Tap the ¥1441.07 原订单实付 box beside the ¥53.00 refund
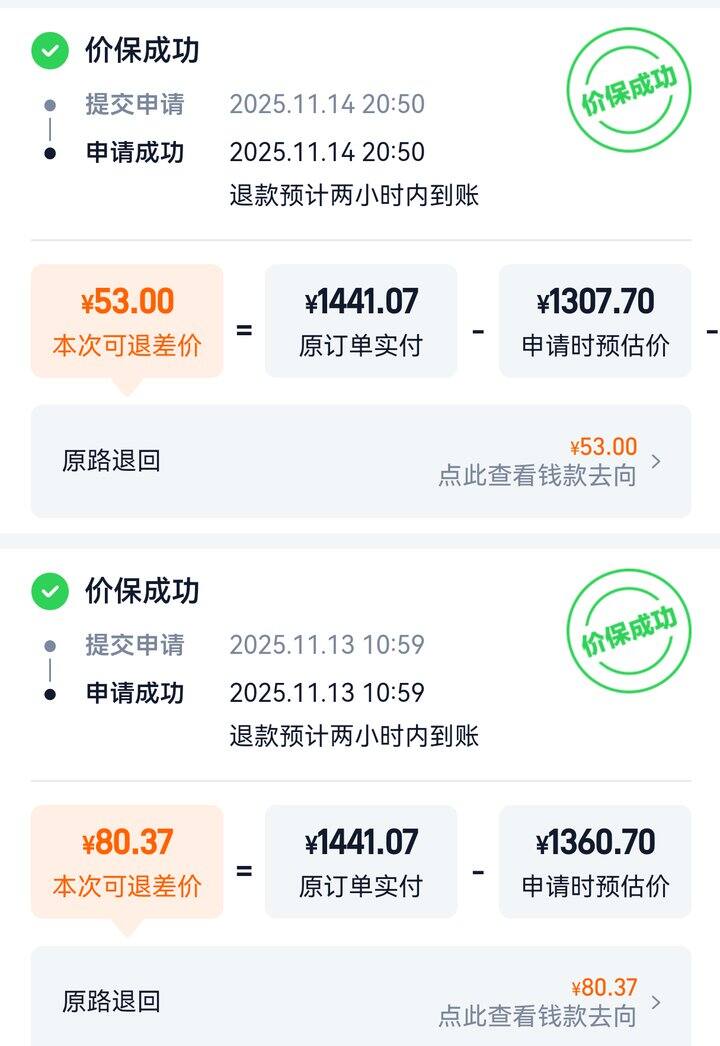The image size is (720, 1046). click(361, 321)
